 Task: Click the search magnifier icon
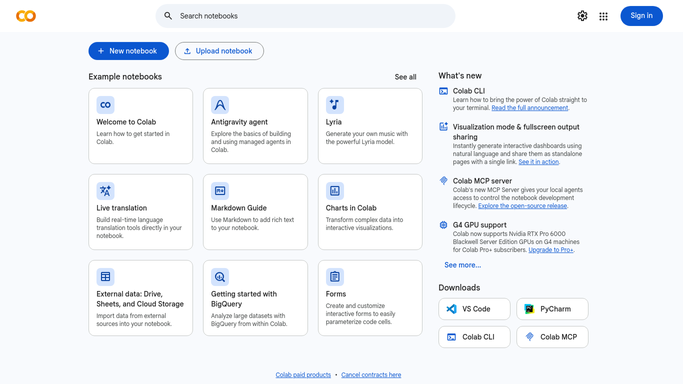click(x=168, y=16)
